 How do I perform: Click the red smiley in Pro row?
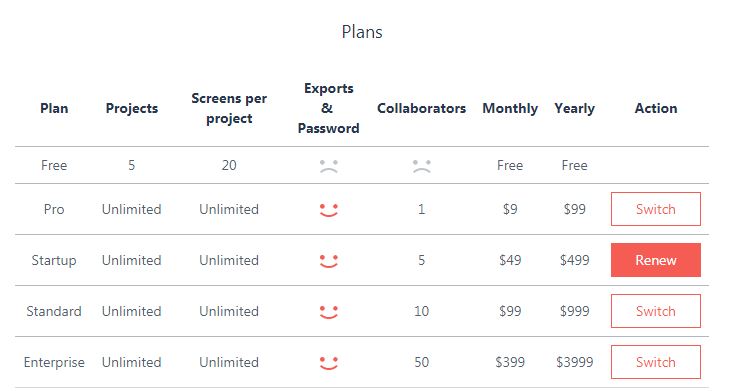pos(329,210)
